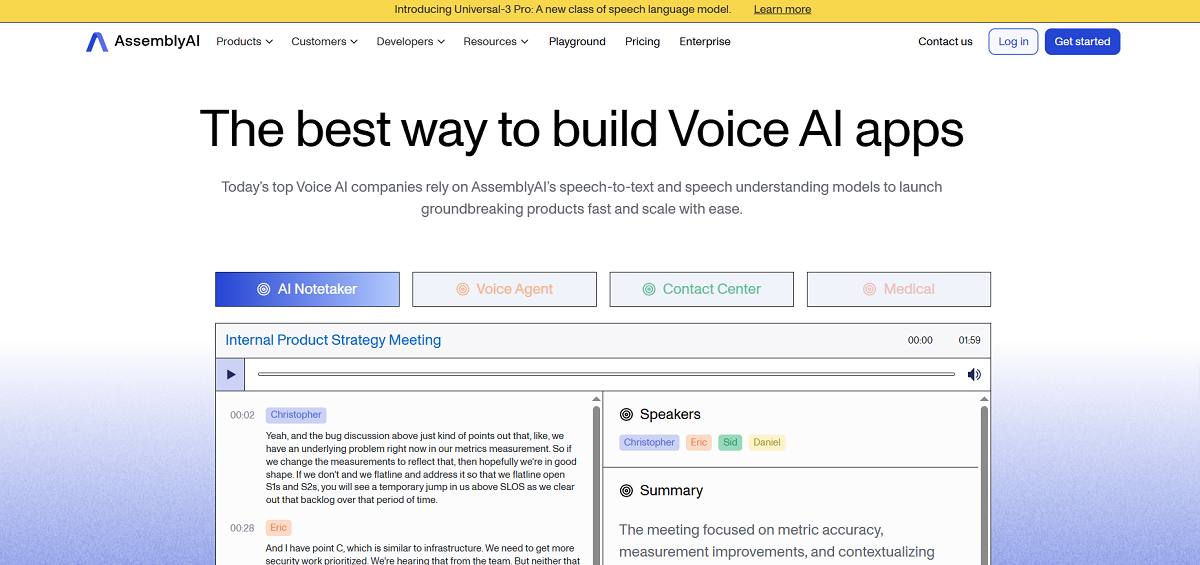Click the Log in button
This screenshot has width=1200, height=565.
click(1013, 42)
